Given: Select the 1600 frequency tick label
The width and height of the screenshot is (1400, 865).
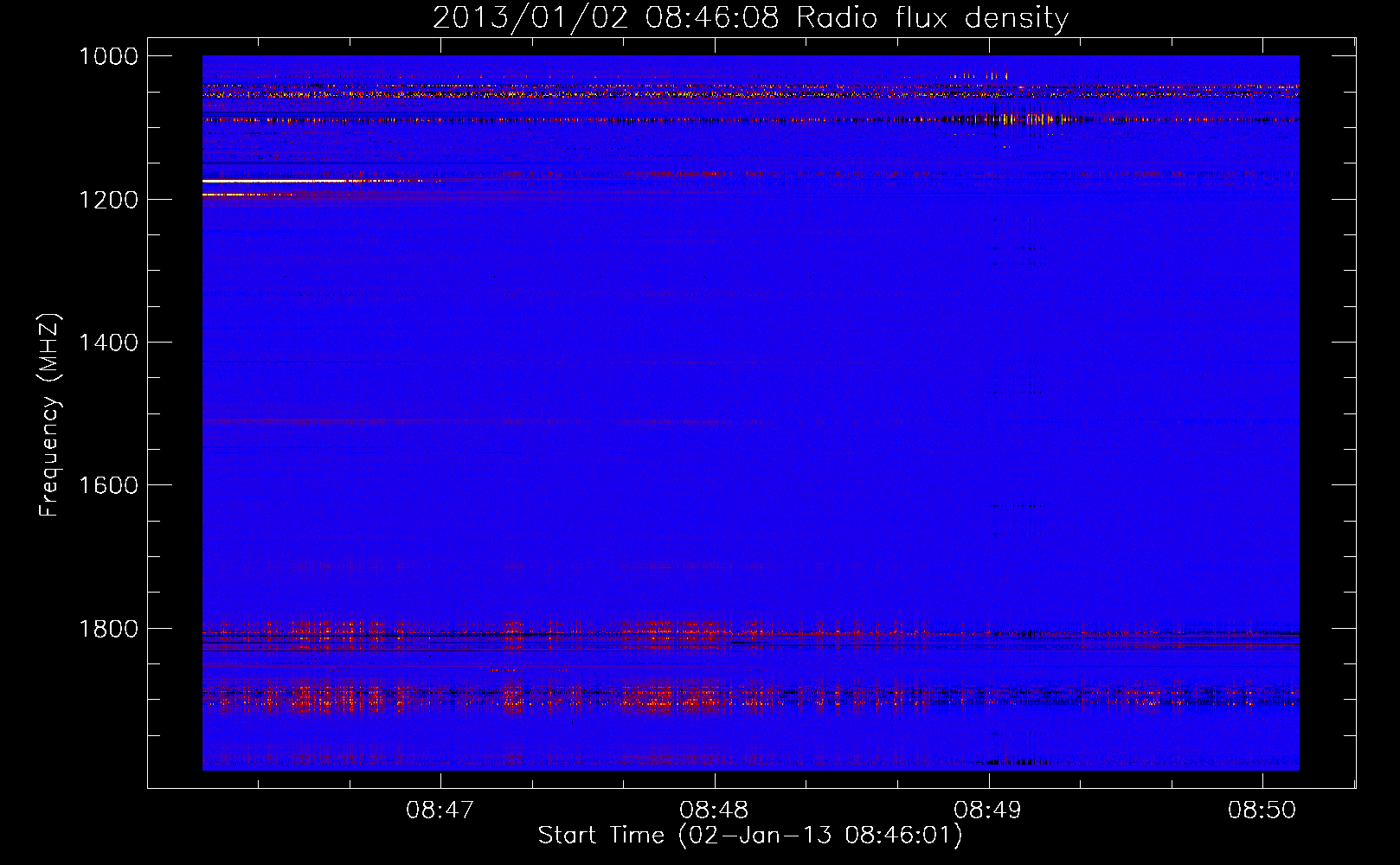Looking at the screenshot, I should point(108,485).
